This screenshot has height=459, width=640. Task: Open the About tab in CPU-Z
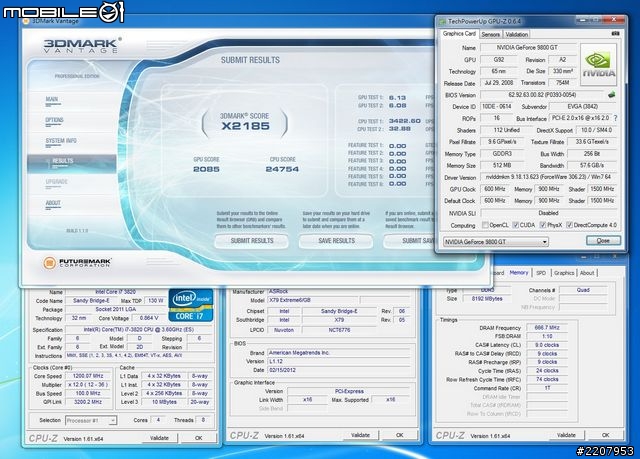(x=587, y=273)
